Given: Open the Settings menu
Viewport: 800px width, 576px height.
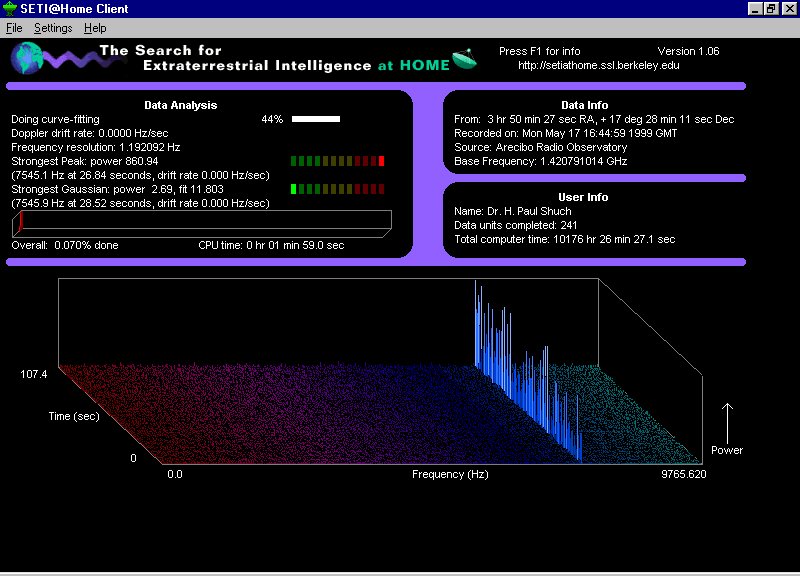Looking at the screenshot, I should 53,28.
